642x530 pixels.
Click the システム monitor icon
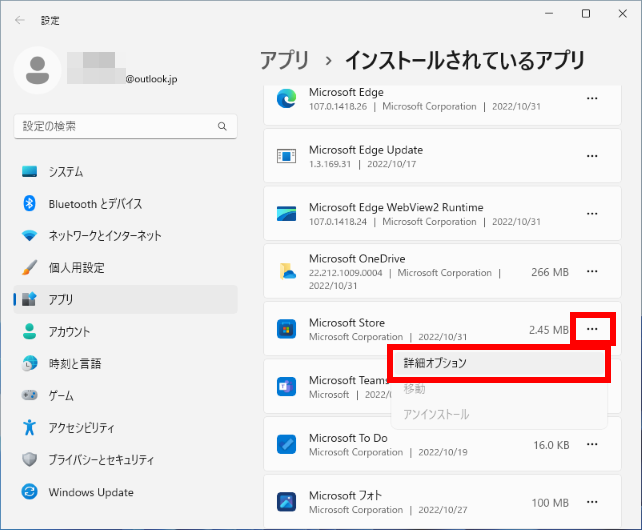click(29, 172)
